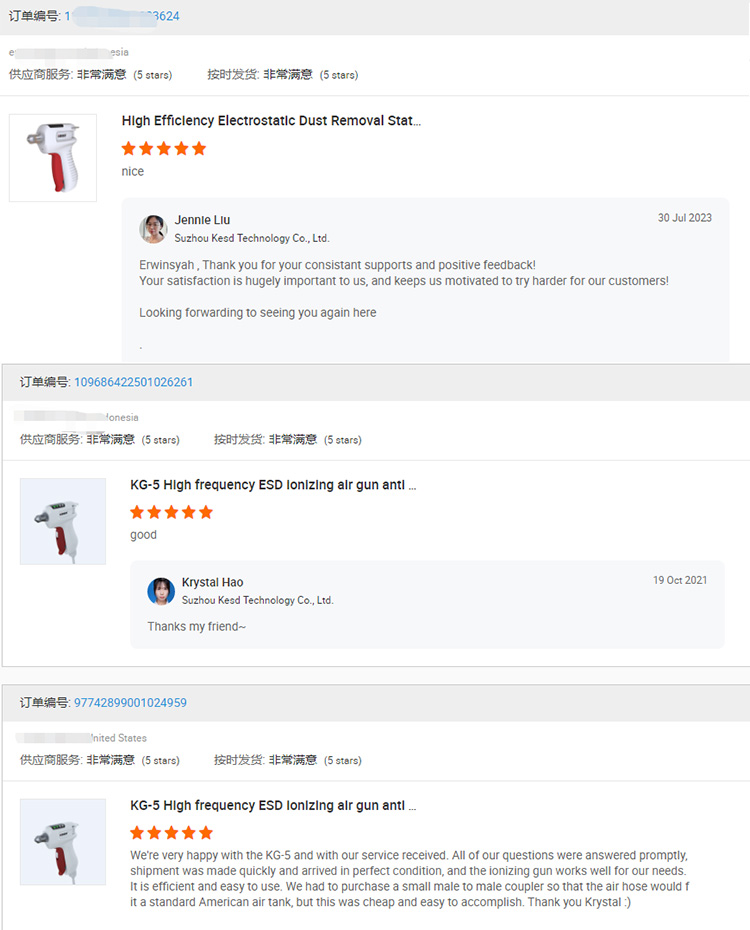Click the 30 Jul 2023 reply date
Screen dimensions: 750x930
tap(685, 218)
